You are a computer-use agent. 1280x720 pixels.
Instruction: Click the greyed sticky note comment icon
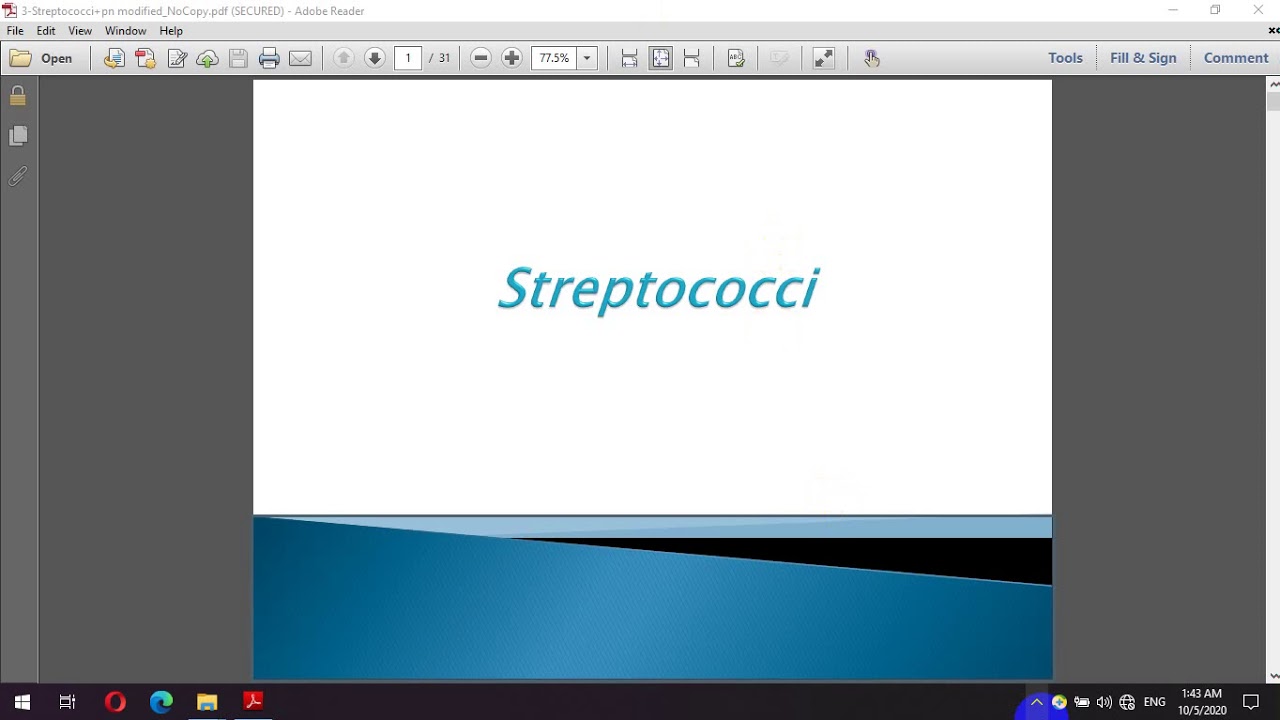[x=778, y=58]
